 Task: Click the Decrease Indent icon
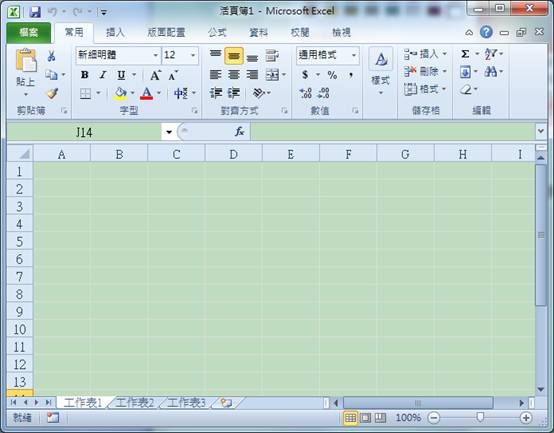[216, 93]
